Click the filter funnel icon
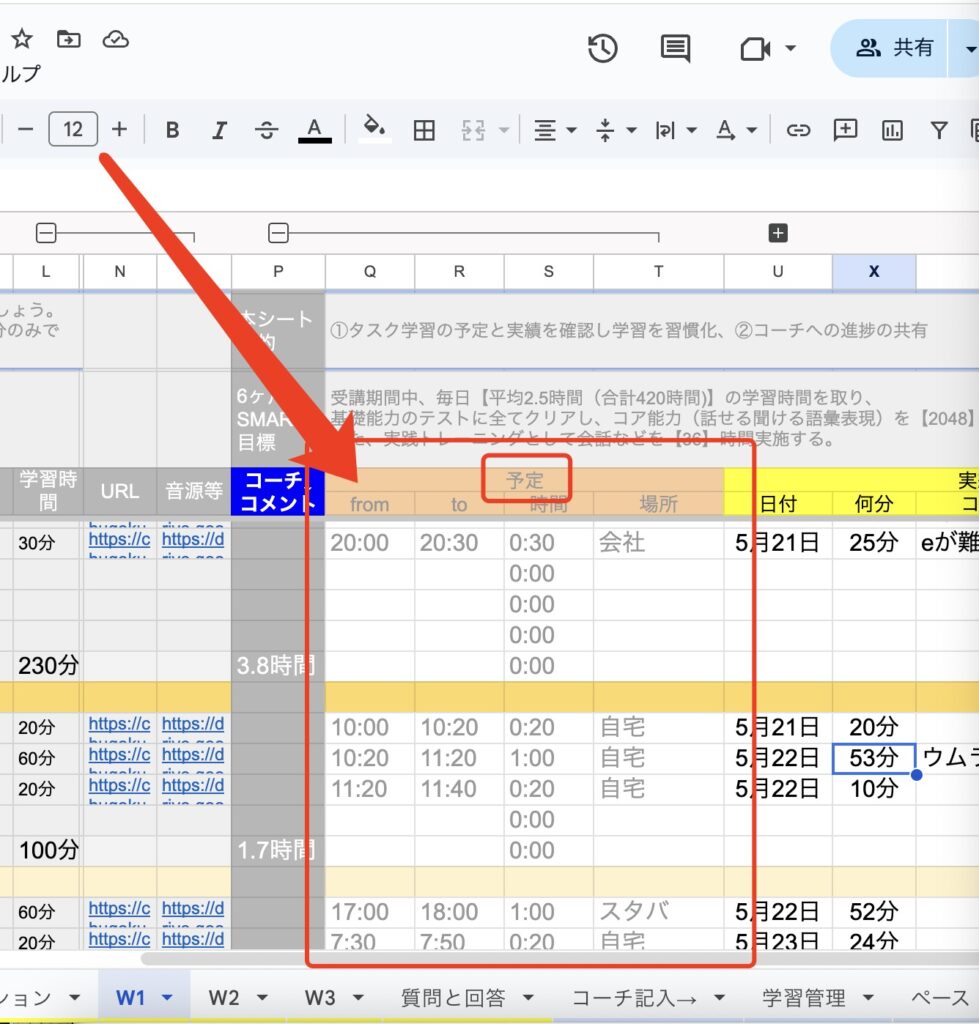This screenshot has height=1024, width=979. 938,130
